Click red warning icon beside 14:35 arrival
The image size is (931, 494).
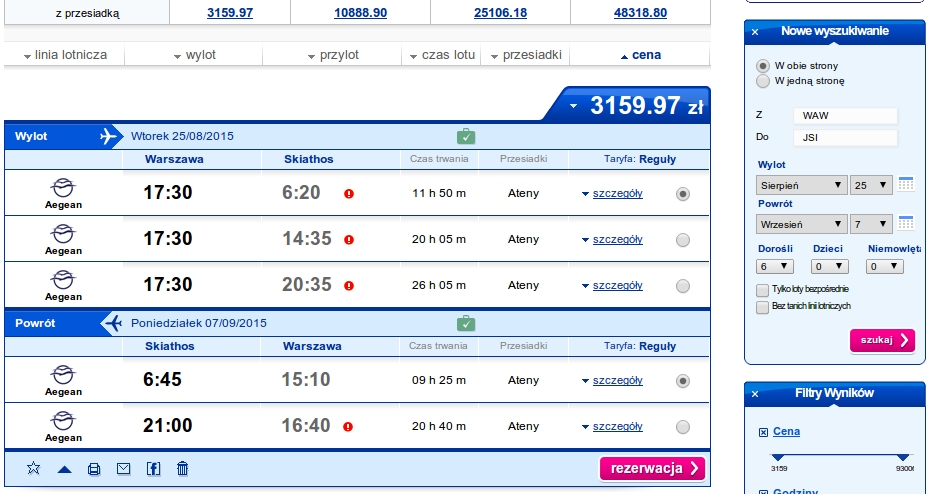click(x=349, y=240)
